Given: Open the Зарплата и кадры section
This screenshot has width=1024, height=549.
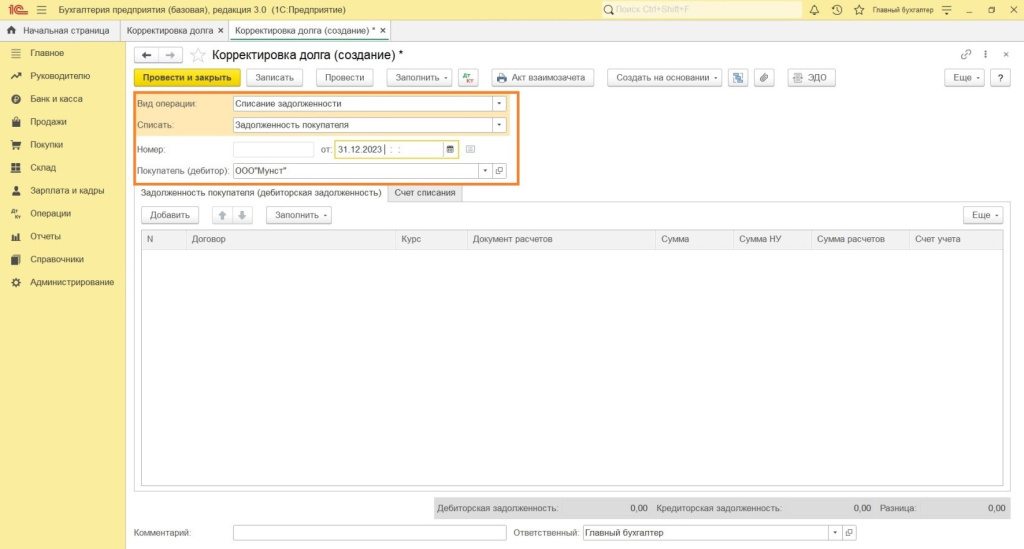Looking at the screenshot, I should 67,190.
